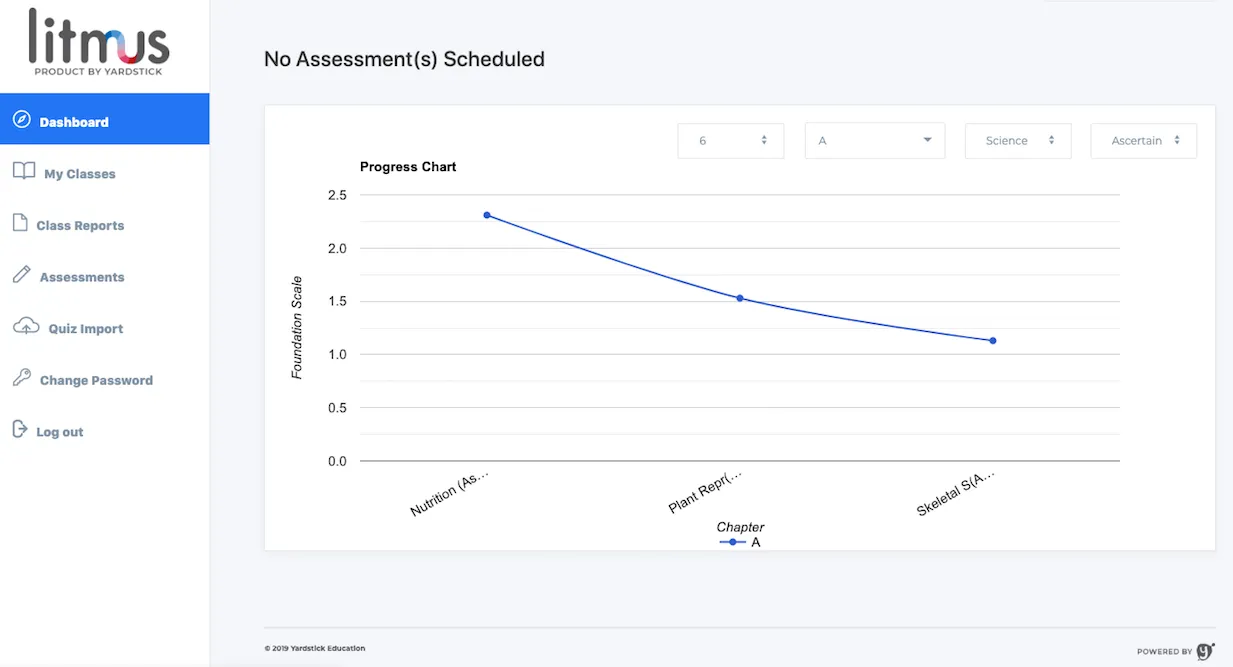Select the Change Password key icon
This screenshot has width=1233, height=667.
click(x=20, y=379)
